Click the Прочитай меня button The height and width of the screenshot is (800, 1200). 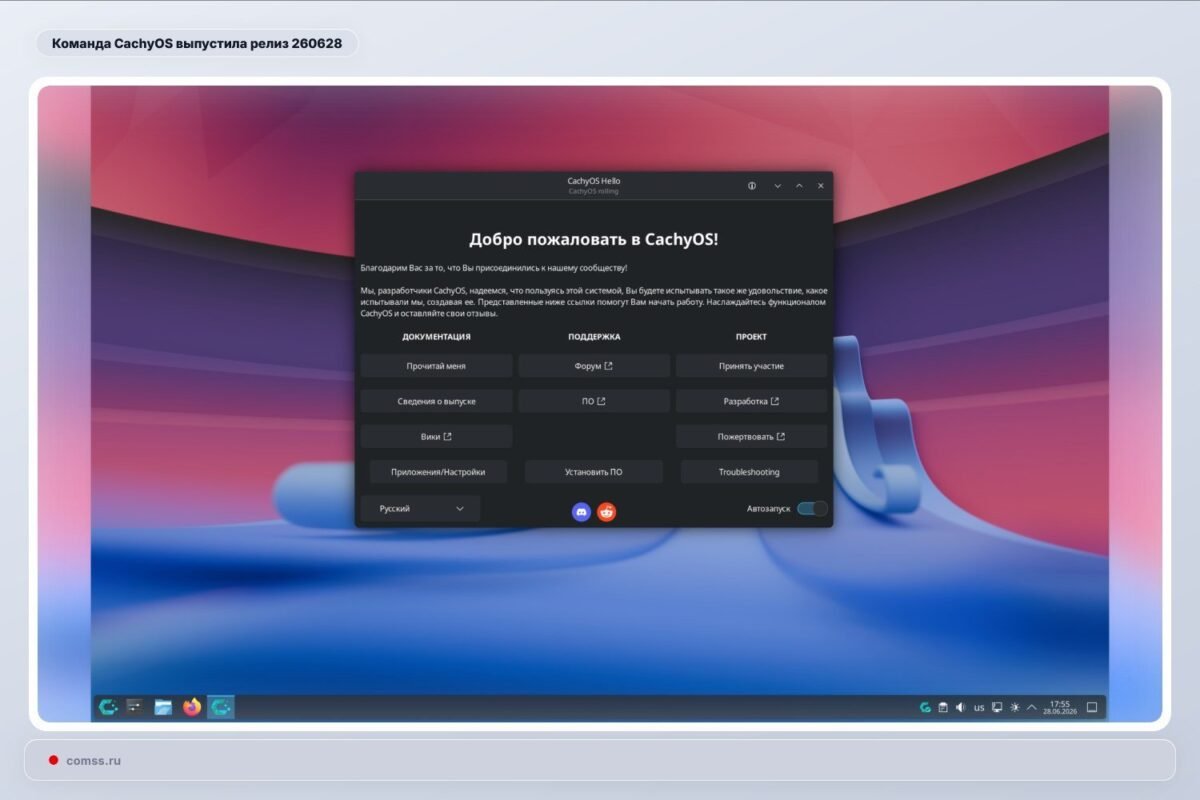(436, 366)
